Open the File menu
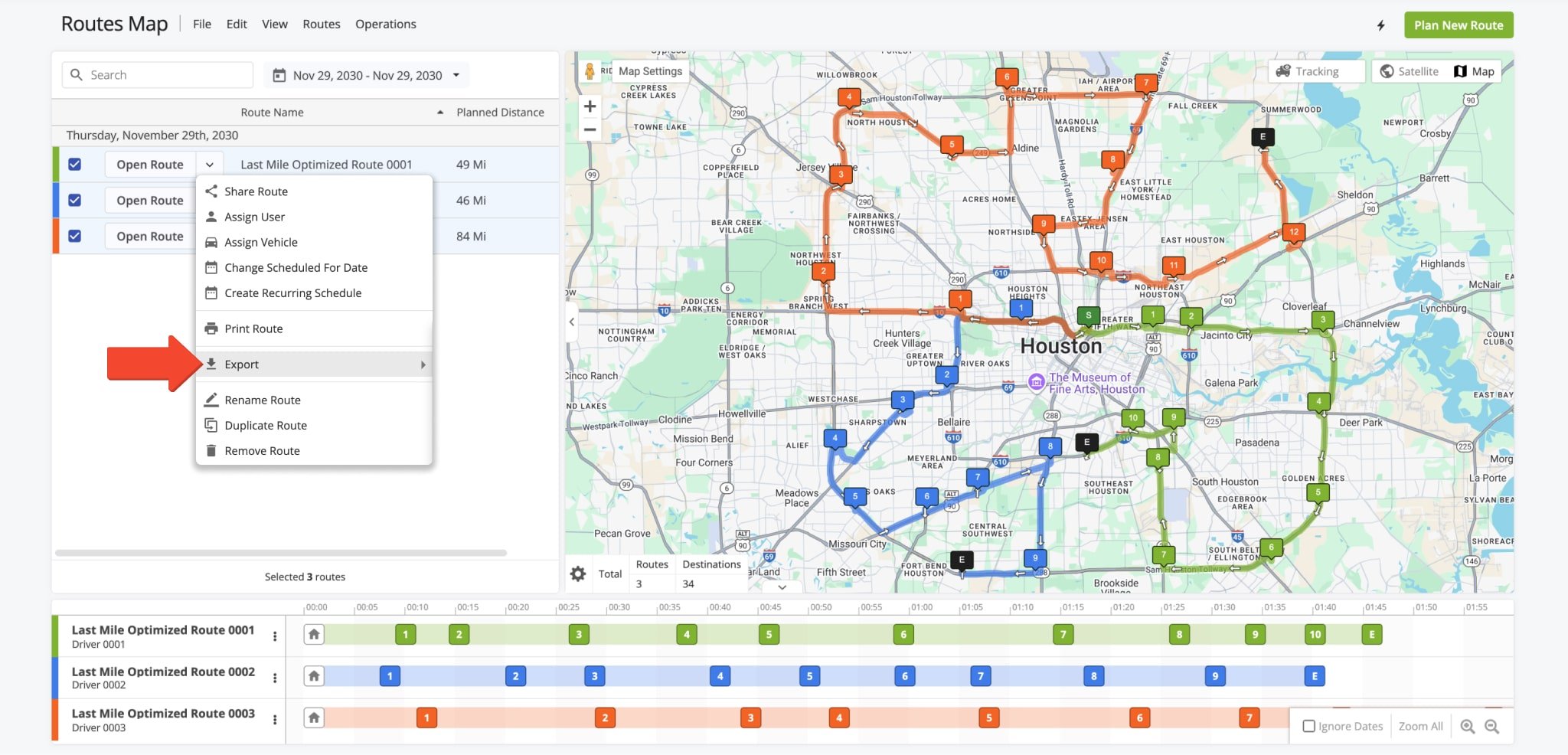Image resolution: width=1568 pixels, height=755 pixels. coord(202,25)
